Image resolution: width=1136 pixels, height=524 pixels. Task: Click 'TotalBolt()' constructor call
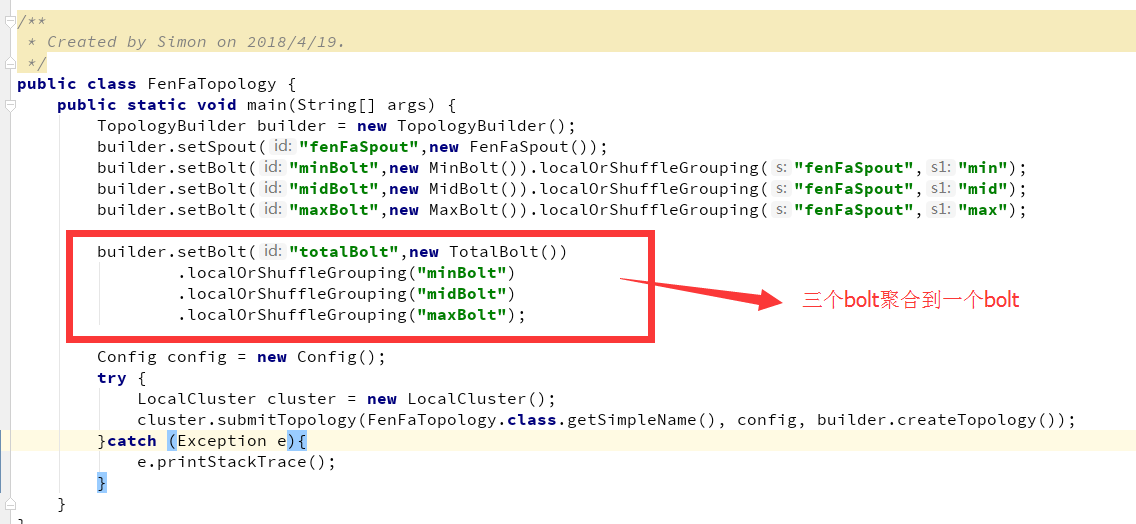[x=501, y=252]
